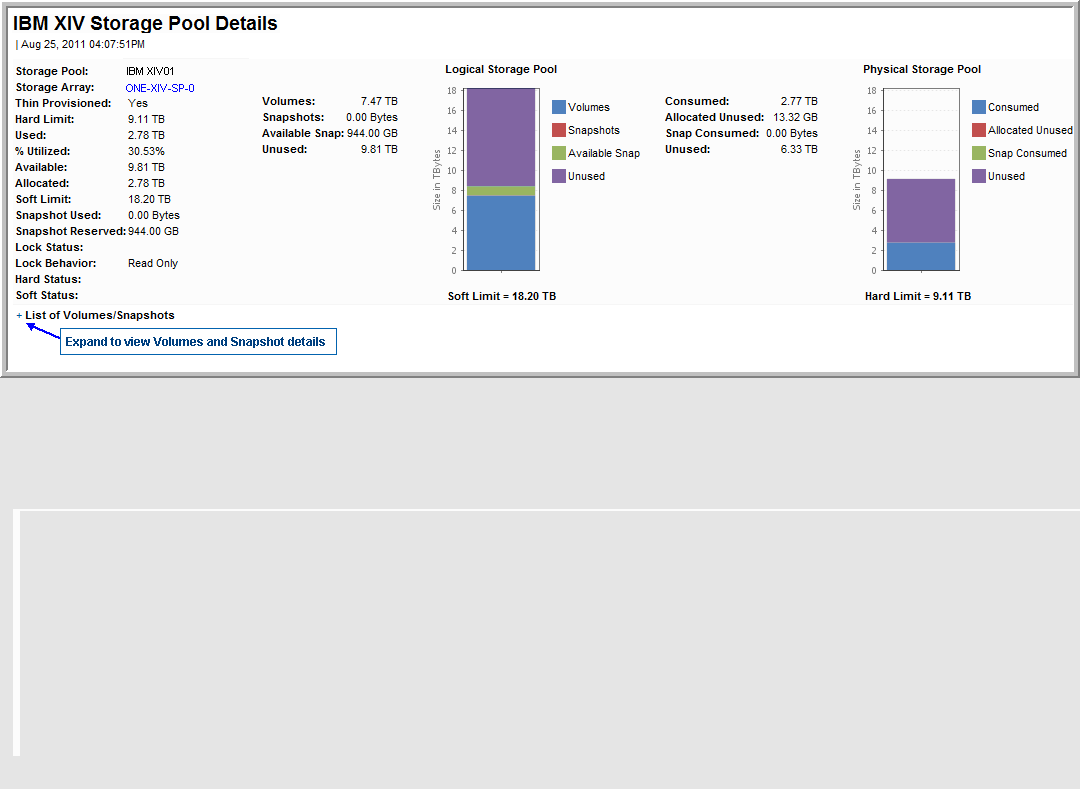Click the red Snapshots legend swatch
Screen dimensions: 1080x789
tap(559, 130)
